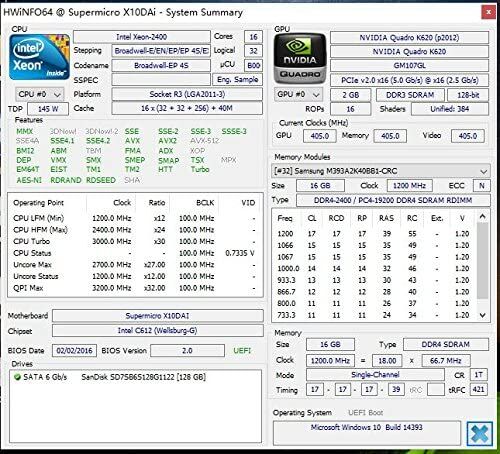Image resolution: width=500 pixels, height=454 pixels.
Task: Click the cache 16 x (32 + 32 + 256) + 40M field
Action: coord(187,108)
